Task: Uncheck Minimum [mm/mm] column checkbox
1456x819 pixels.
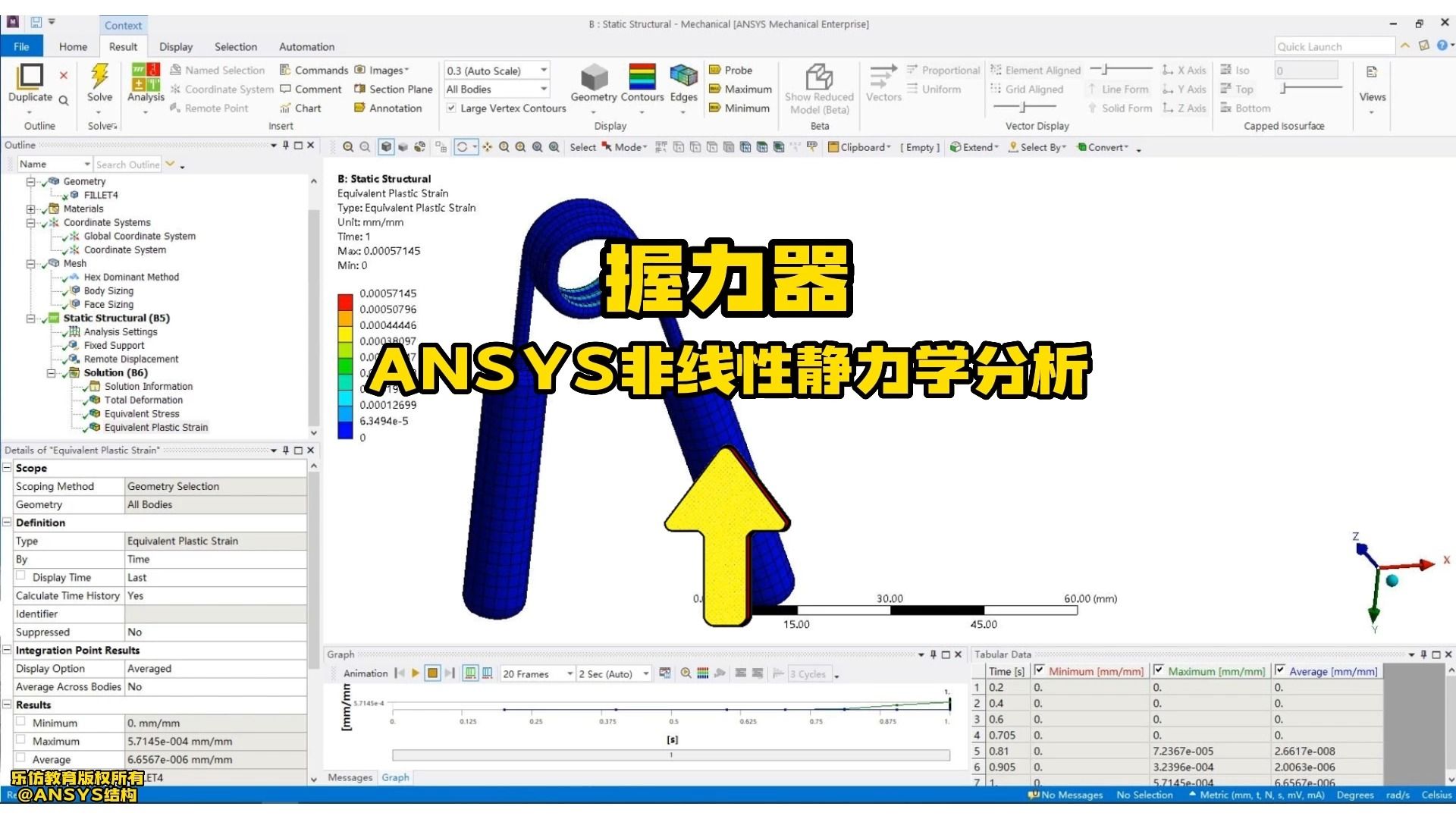Action: 1040,670
